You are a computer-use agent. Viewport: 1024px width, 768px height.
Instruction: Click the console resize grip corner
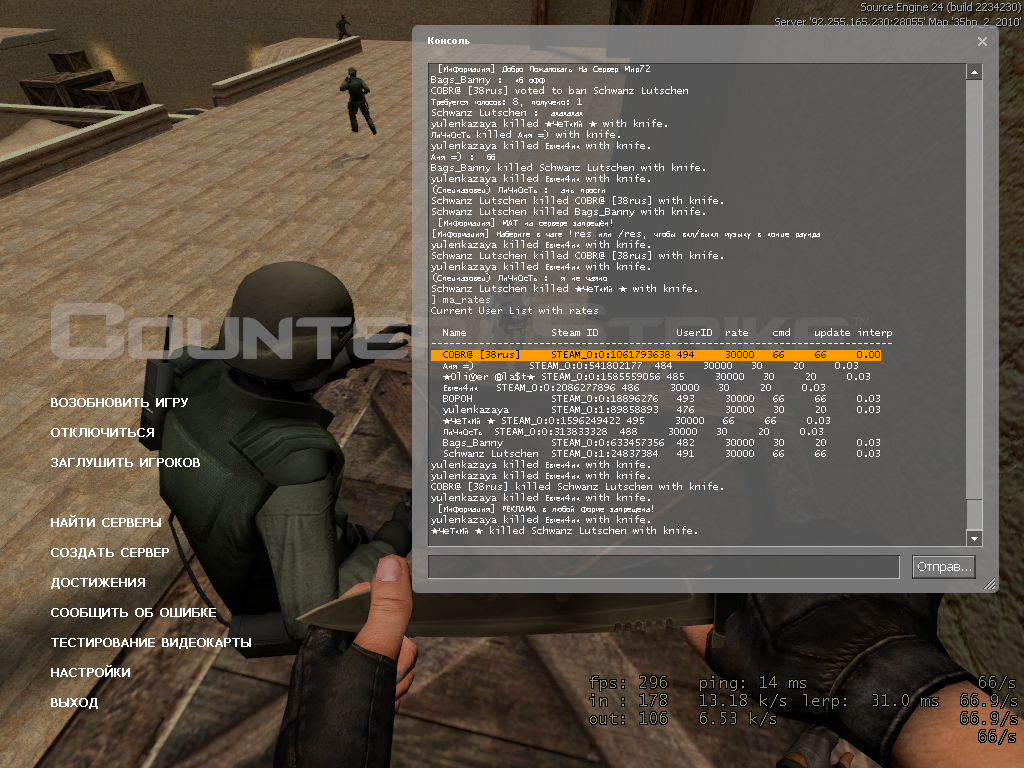click(990, 584)
